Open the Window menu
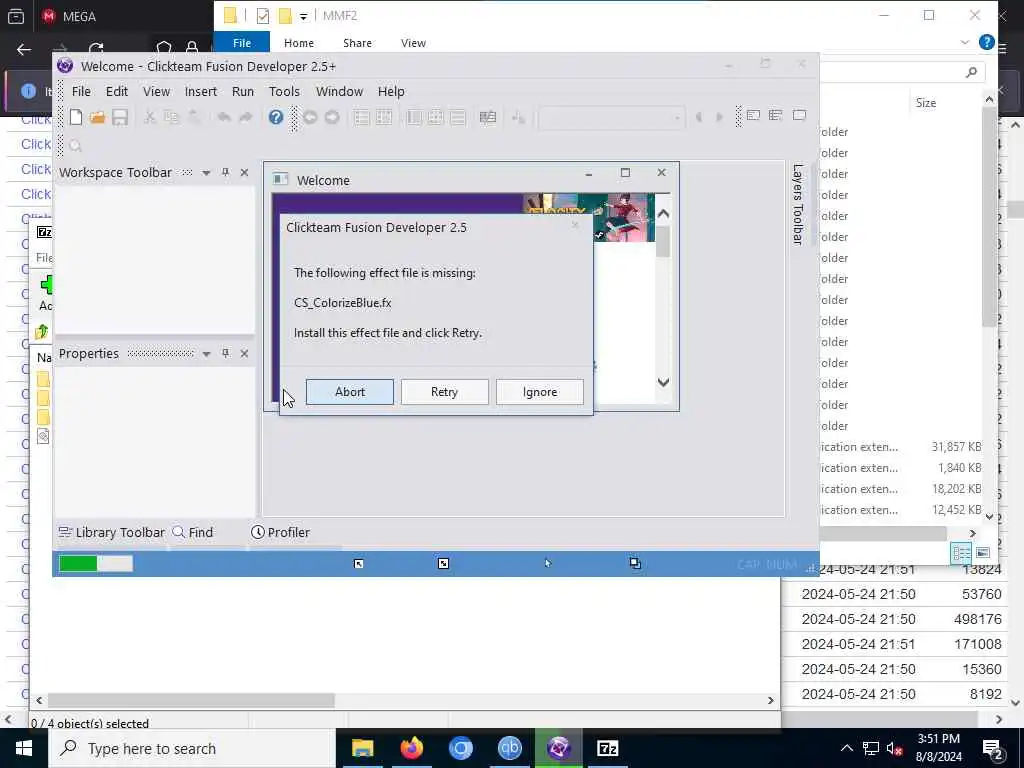 coord(339,91)
